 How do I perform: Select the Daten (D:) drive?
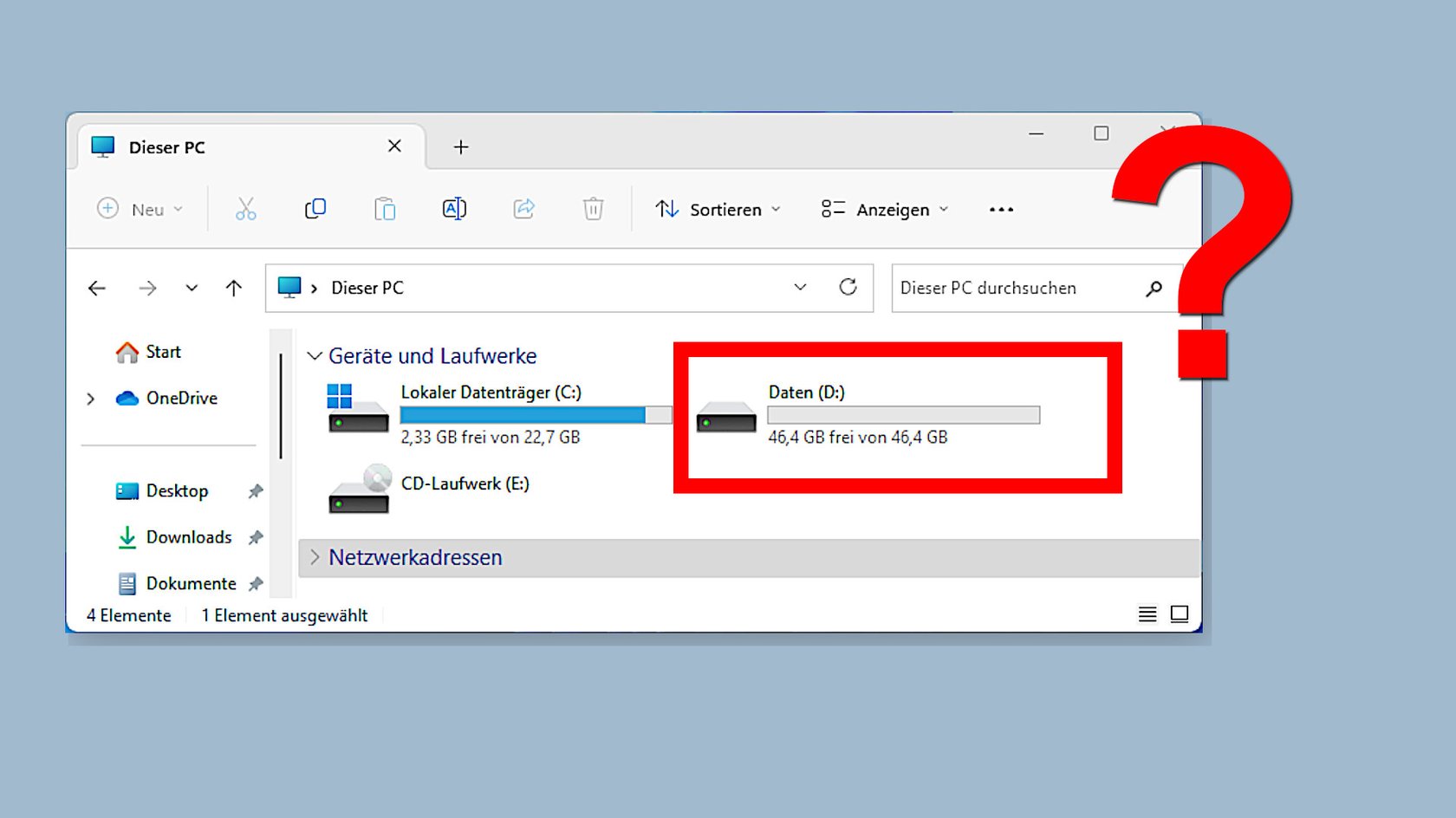tap(868, 414)
